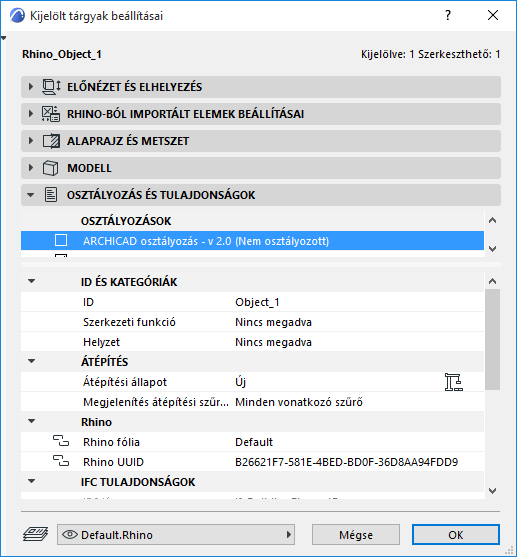The height and width of the screenshot is (557, 517).
Task: Collapse the Rhino property group
Action: (32, 421)
